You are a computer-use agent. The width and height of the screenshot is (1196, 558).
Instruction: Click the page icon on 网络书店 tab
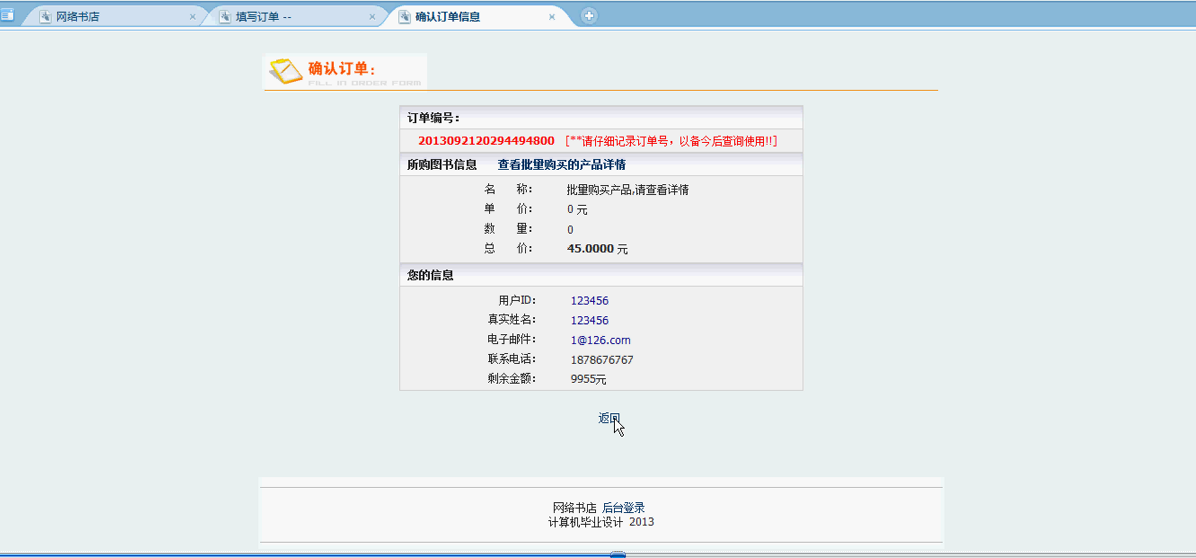[x=45, y=16]
